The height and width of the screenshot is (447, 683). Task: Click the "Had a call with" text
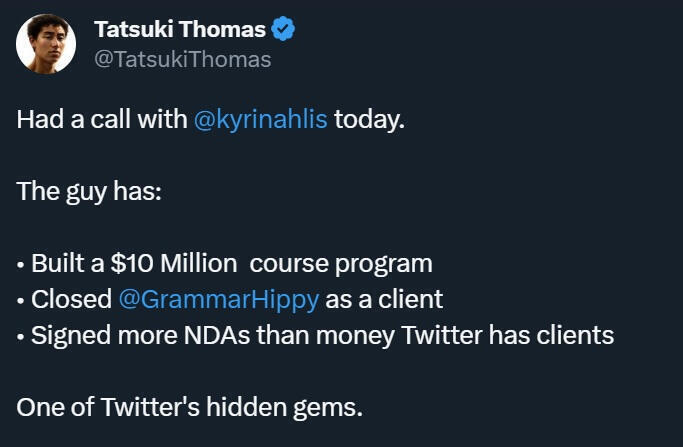[x=100, y=120]
